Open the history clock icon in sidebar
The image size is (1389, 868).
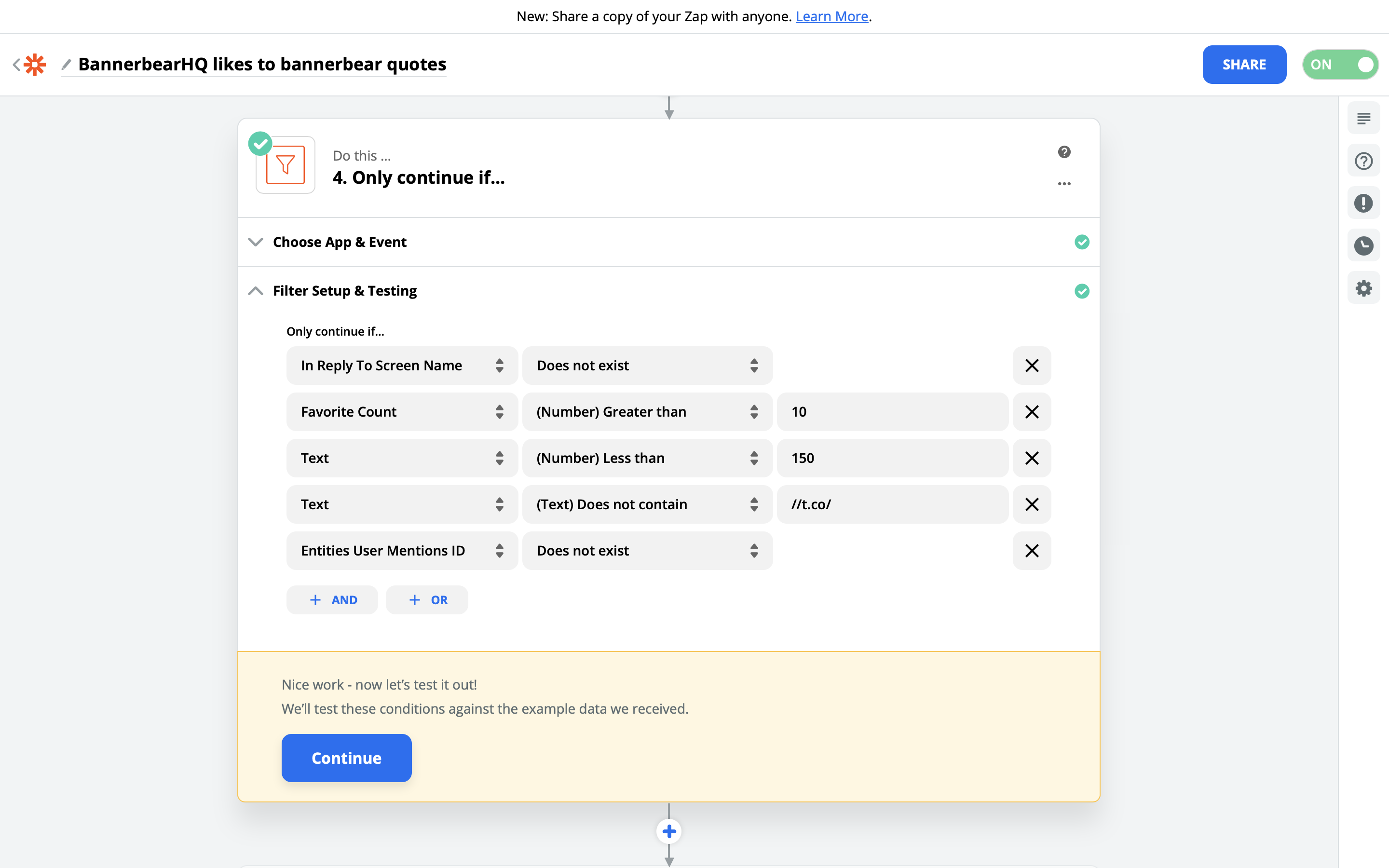pyautogui.click(x=1364, y=246)
